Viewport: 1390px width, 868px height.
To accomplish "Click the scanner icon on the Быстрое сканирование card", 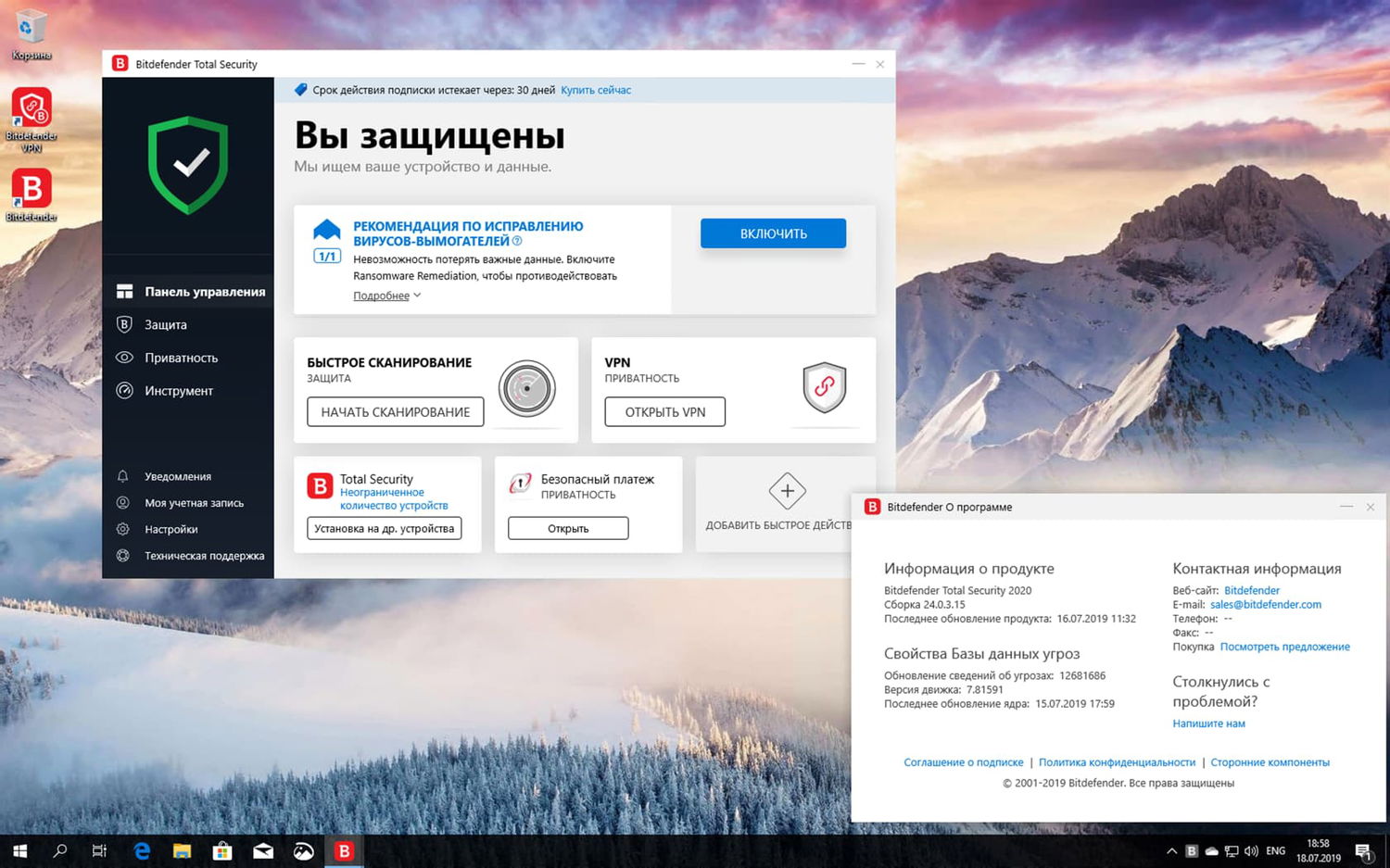I will tap(526, 389).
